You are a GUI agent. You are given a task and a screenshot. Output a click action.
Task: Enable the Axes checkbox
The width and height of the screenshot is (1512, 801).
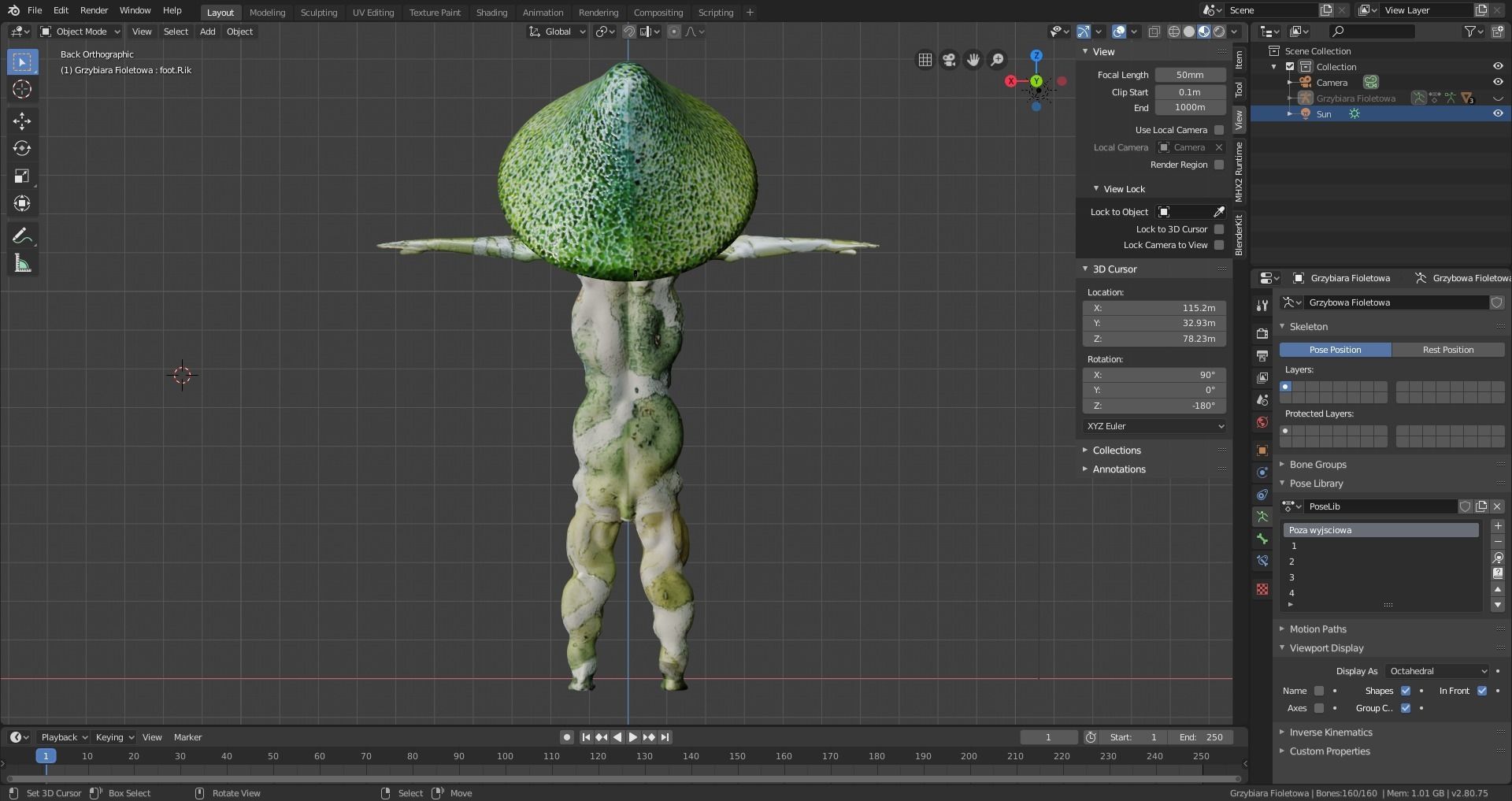(1319, 708)
